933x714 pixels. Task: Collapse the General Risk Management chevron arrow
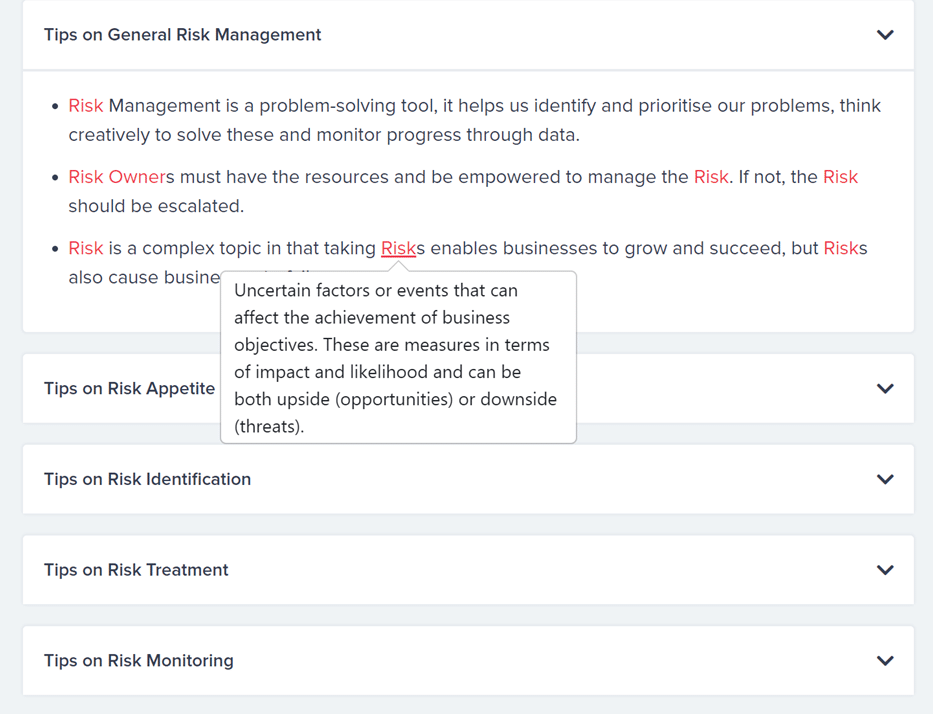885,35
